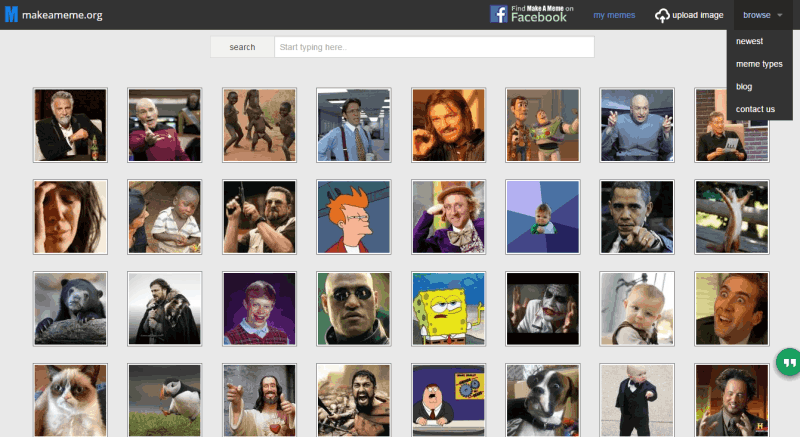Select the baby in black suit thumbnail
The image size is (800, 437).
[x=637, y=400]
